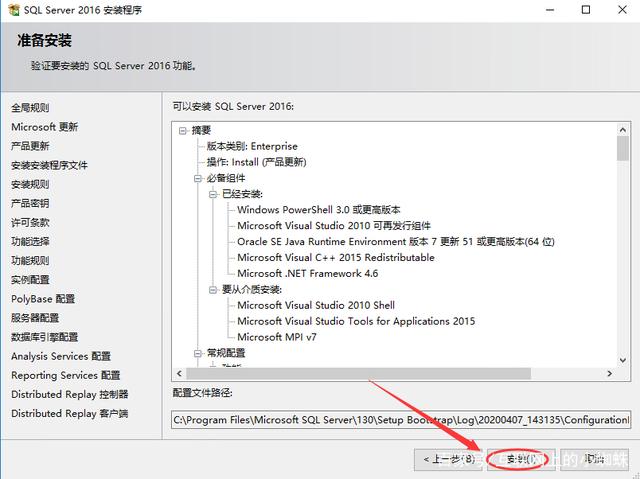Viewport: 640px width, 479px height.
Task: Start installation with the 安装 button
Action: point(521,460)
